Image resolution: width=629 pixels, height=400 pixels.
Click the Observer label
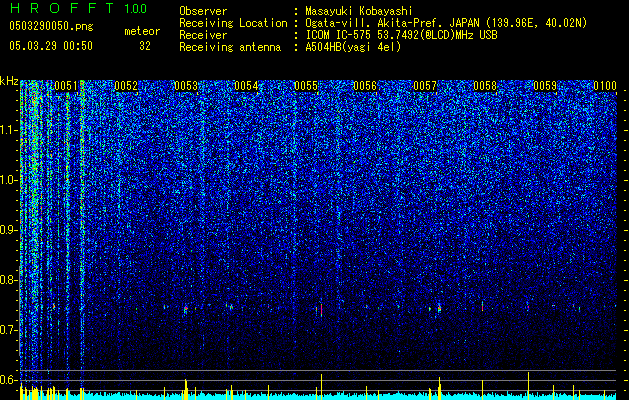pyautogui.click(x=203, y=11)
